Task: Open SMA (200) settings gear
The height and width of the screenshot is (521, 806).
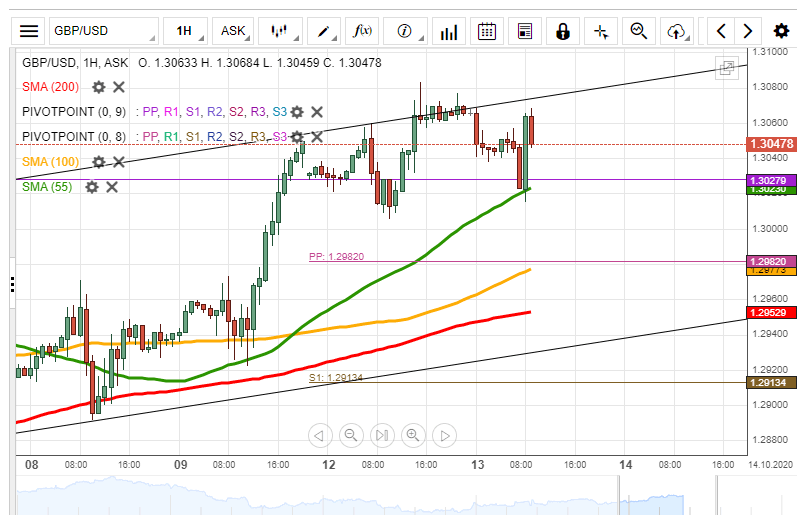Action: point(99,87)
